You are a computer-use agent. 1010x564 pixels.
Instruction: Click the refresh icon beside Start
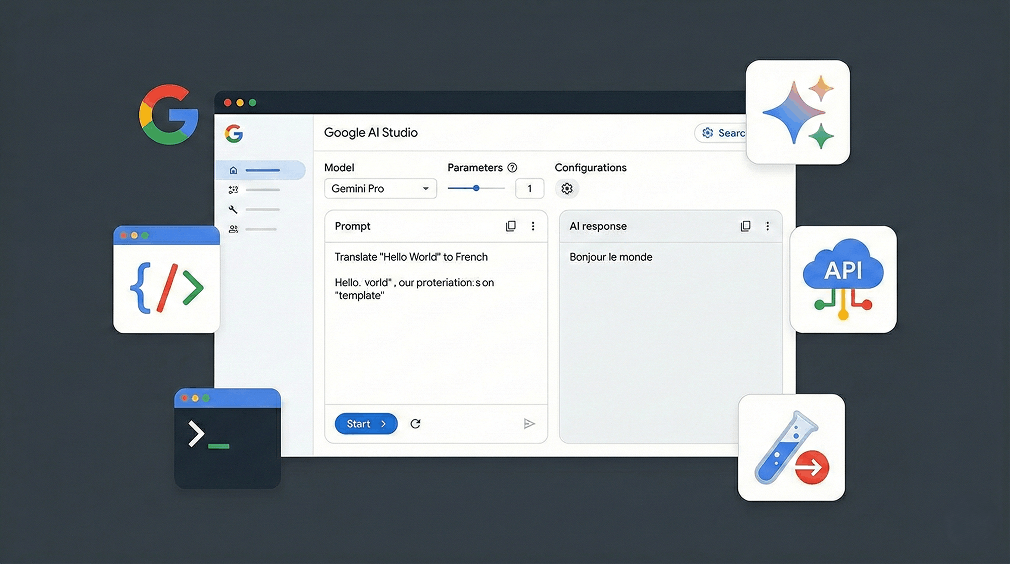(x=415, y=424)
